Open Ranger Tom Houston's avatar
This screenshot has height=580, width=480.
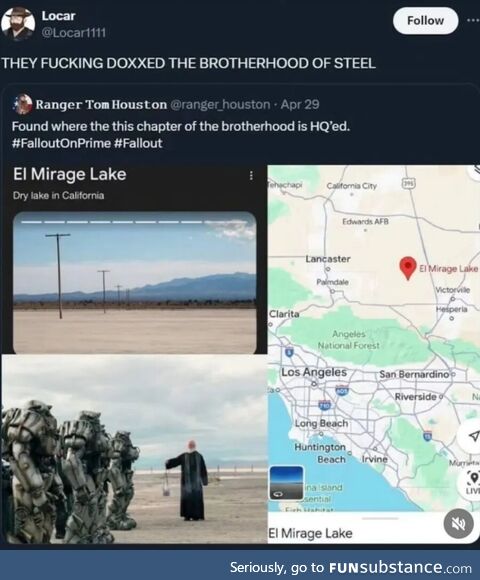pyautogui.click(x=23, y=104)
